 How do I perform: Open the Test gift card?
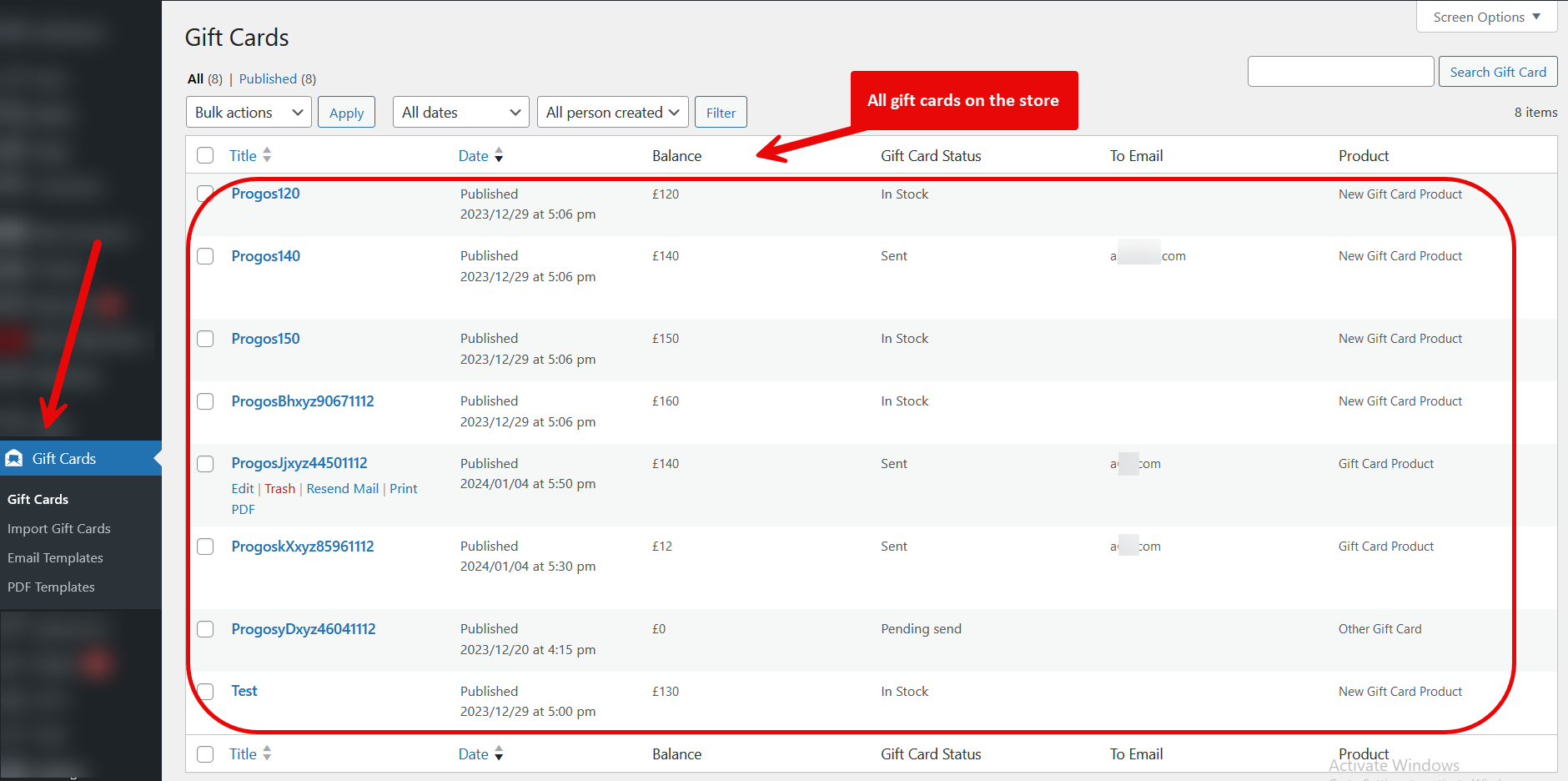(x=244, y=691)
